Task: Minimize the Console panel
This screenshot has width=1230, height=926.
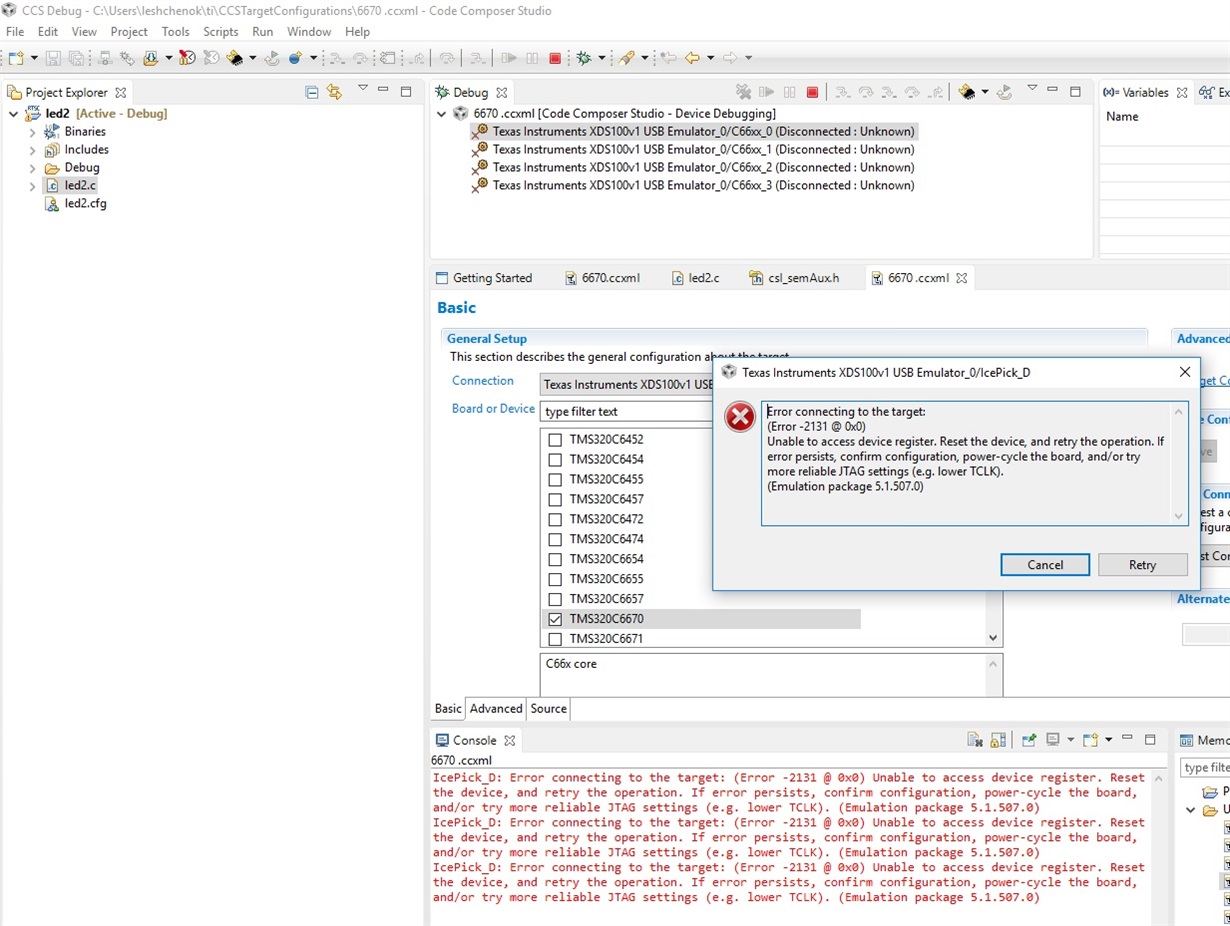Action: tap(1127, 739)
